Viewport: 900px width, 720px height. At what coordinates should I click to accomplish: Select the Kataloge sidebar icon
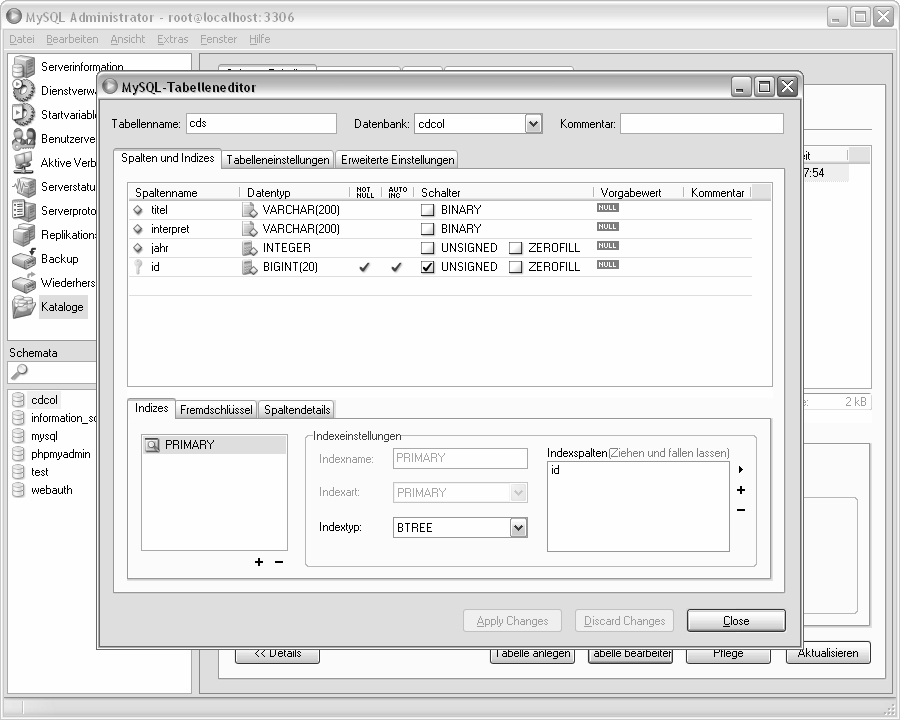point(24,307)
